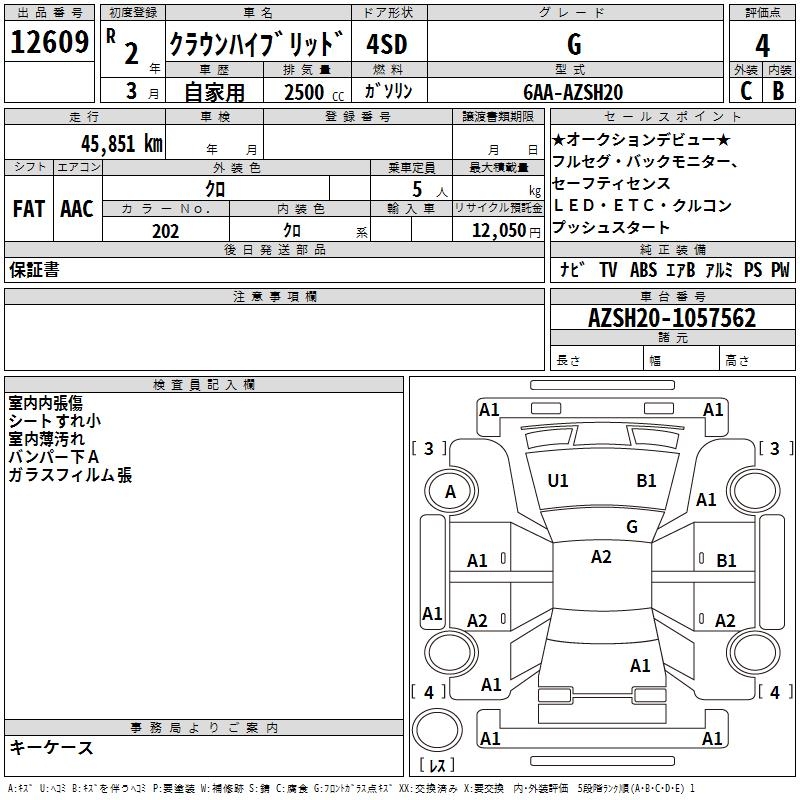
Task: Select inspector note 室内薄汚れ
Action: pyautogui.click(x=46, y=439)
